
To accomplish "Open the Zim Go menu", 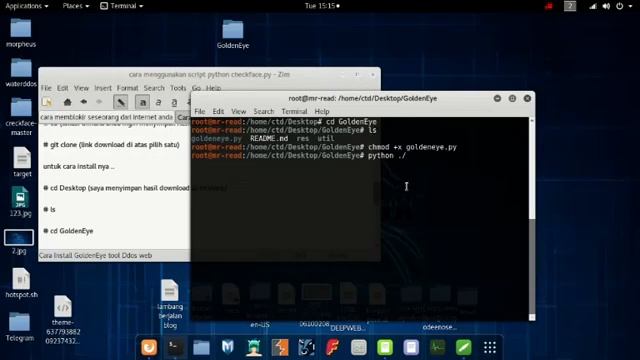I will 196,88.
